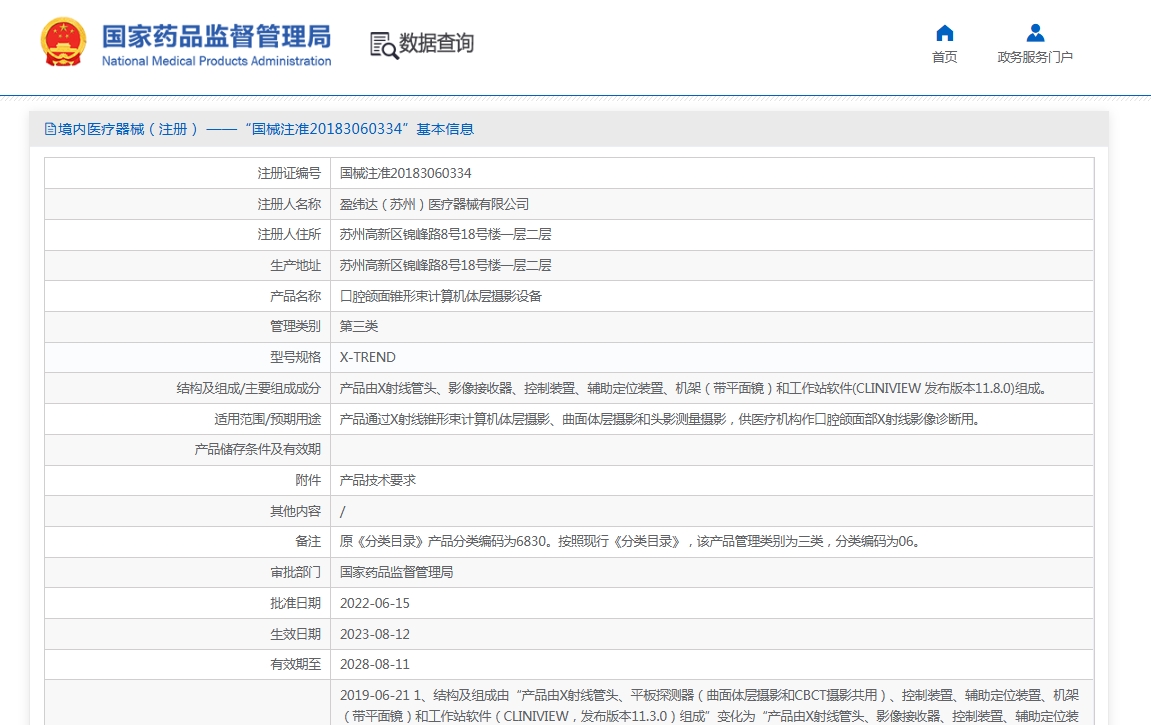This screenshot has width=1151, height=725.
Task: Select effective date 2023-08-12
Action: pos(374,634)
